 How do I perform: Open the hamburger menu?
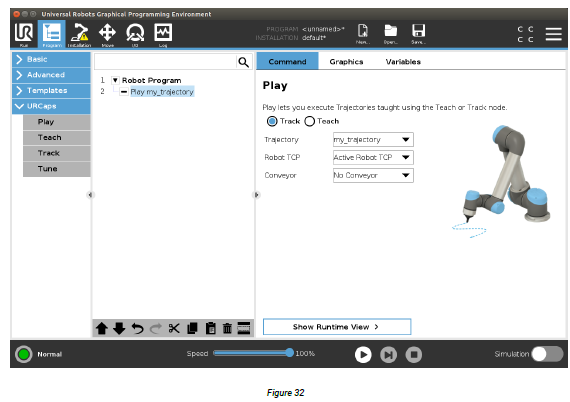click(554, 34)
